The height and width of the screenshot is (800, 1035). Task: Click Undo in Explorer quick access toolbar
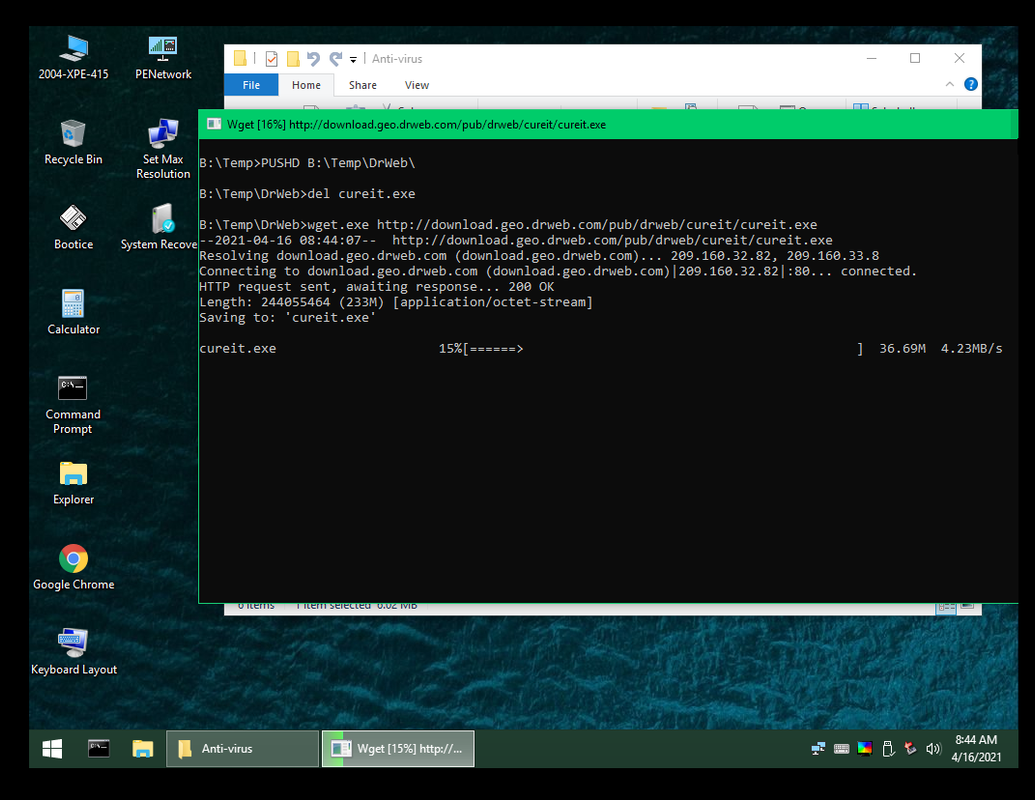[x=314, y=59]
